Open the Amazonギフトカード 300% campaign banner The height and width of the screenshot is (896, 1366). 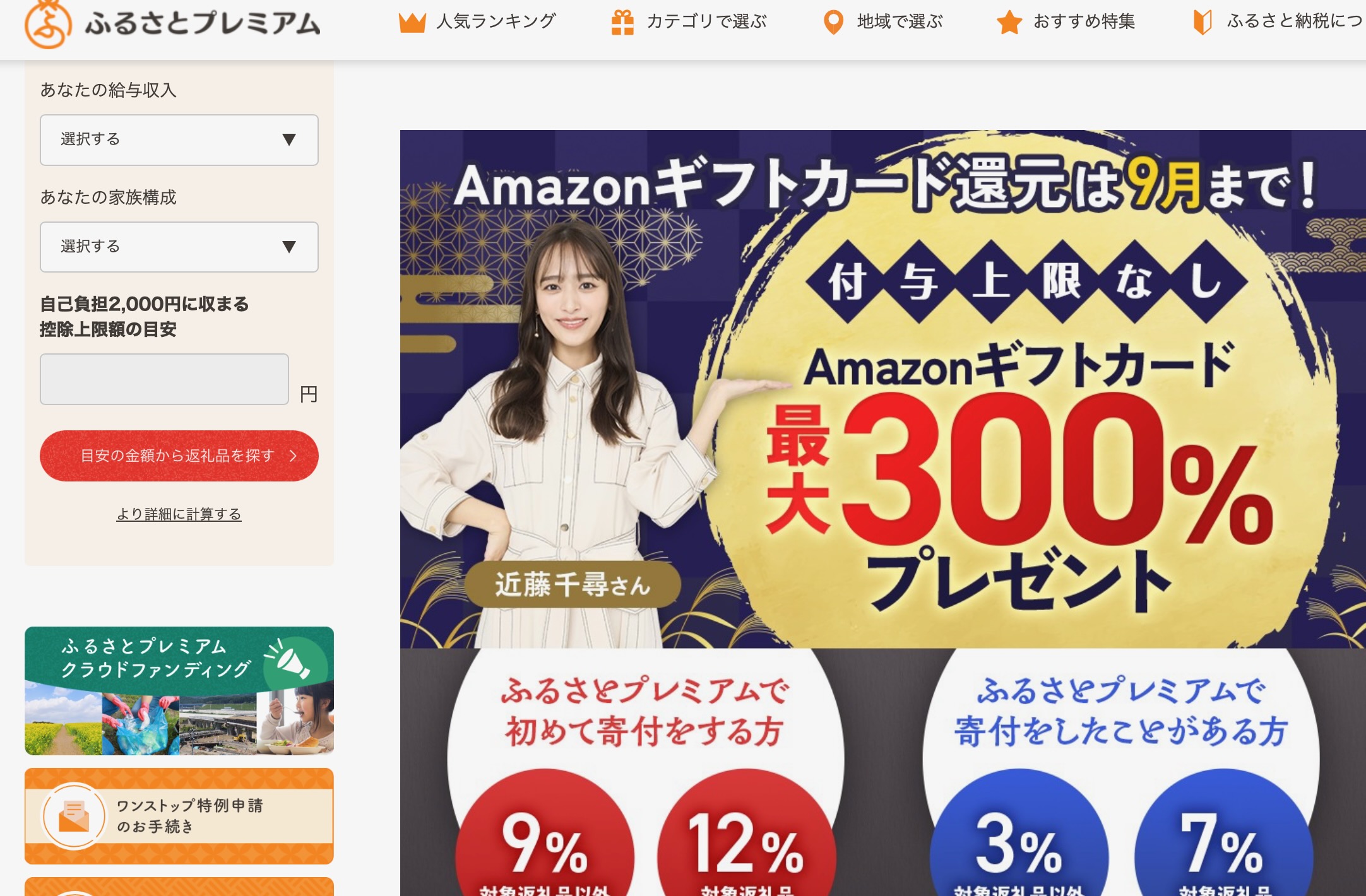click(883, 389)
